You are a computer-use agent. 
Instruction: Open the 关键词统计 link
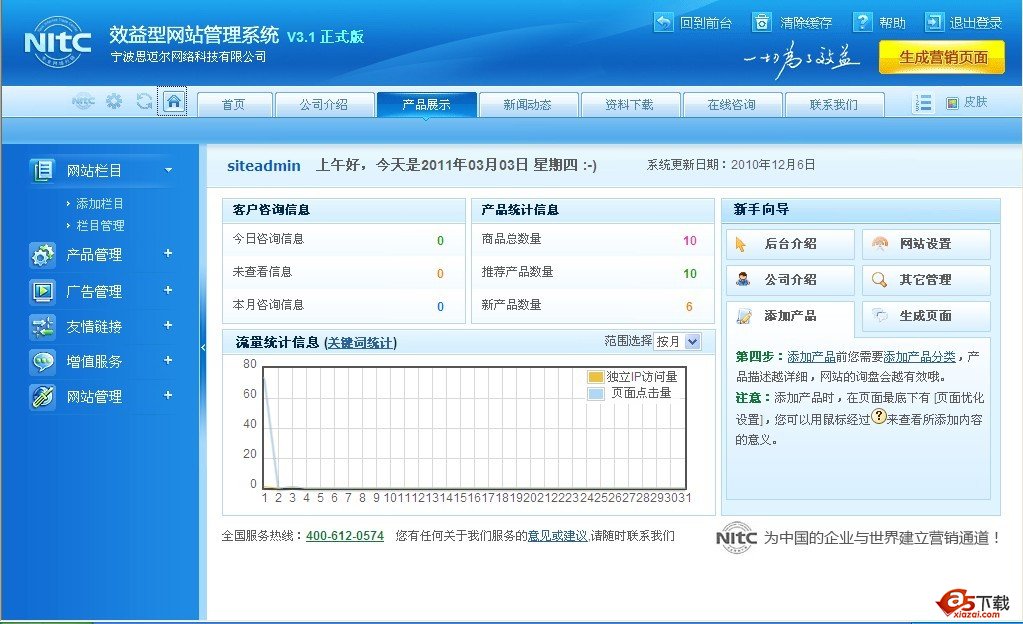pyautogui.click(x=360, y=343)
